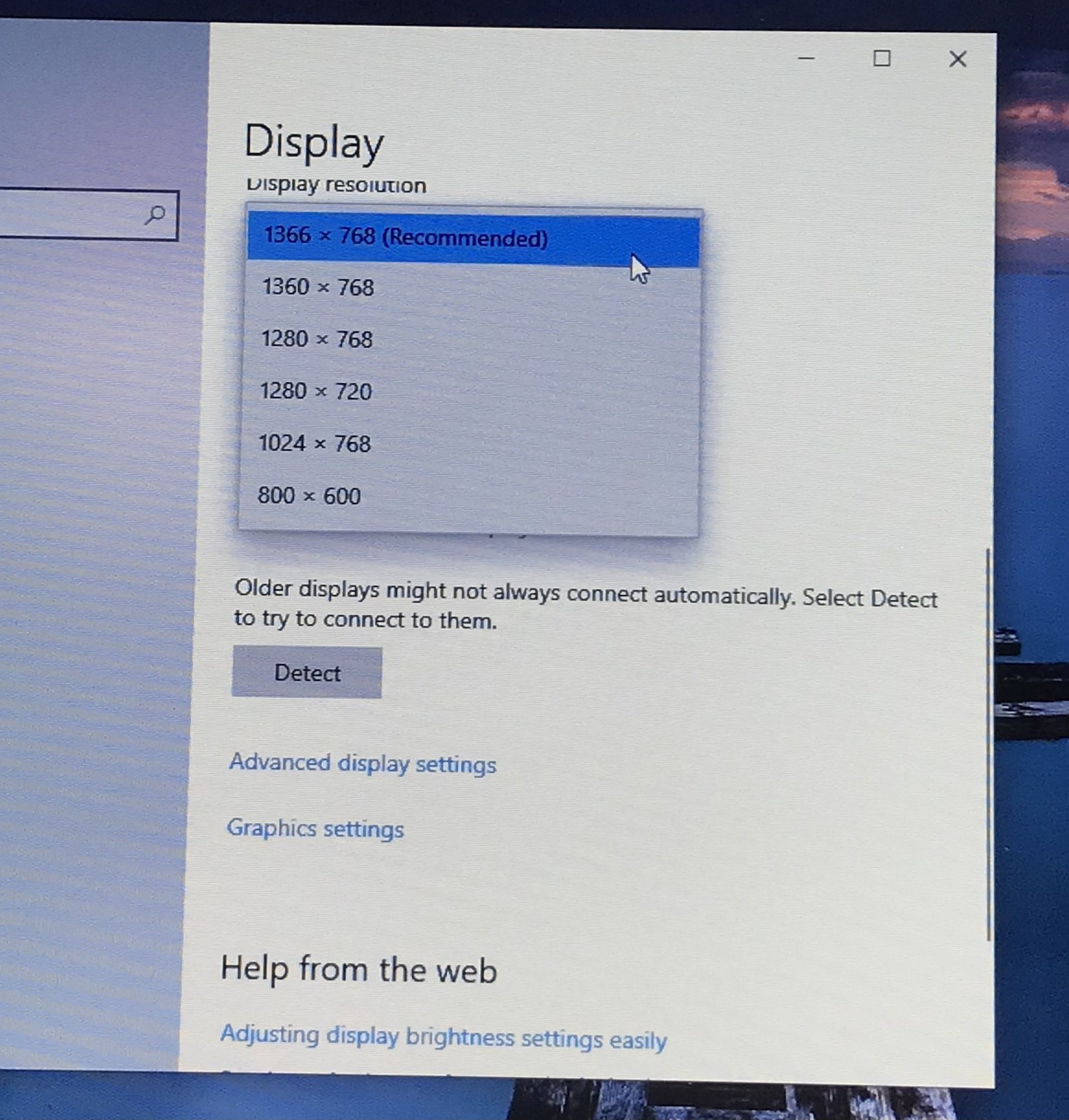Click the Help from the web heading

click(x=359, y=969)
